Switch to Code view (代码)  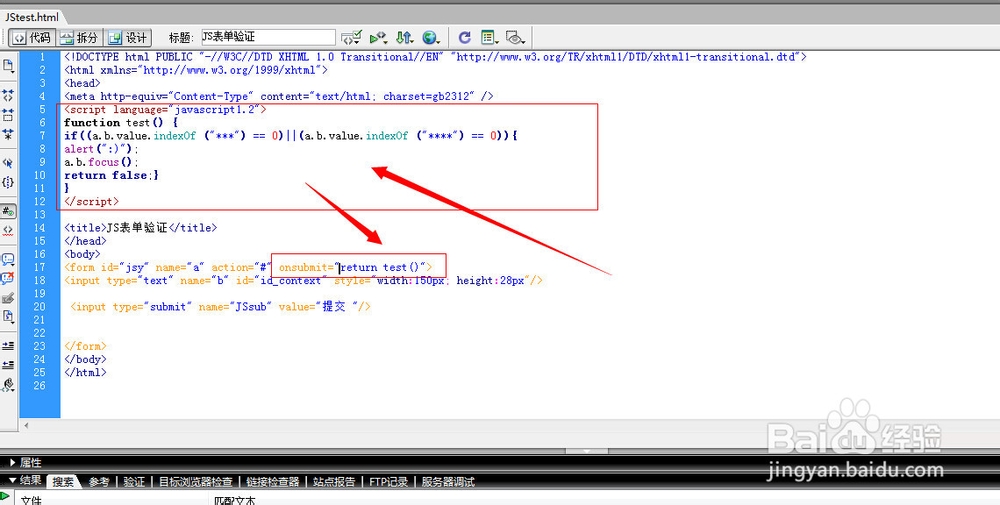click(33, 38)
